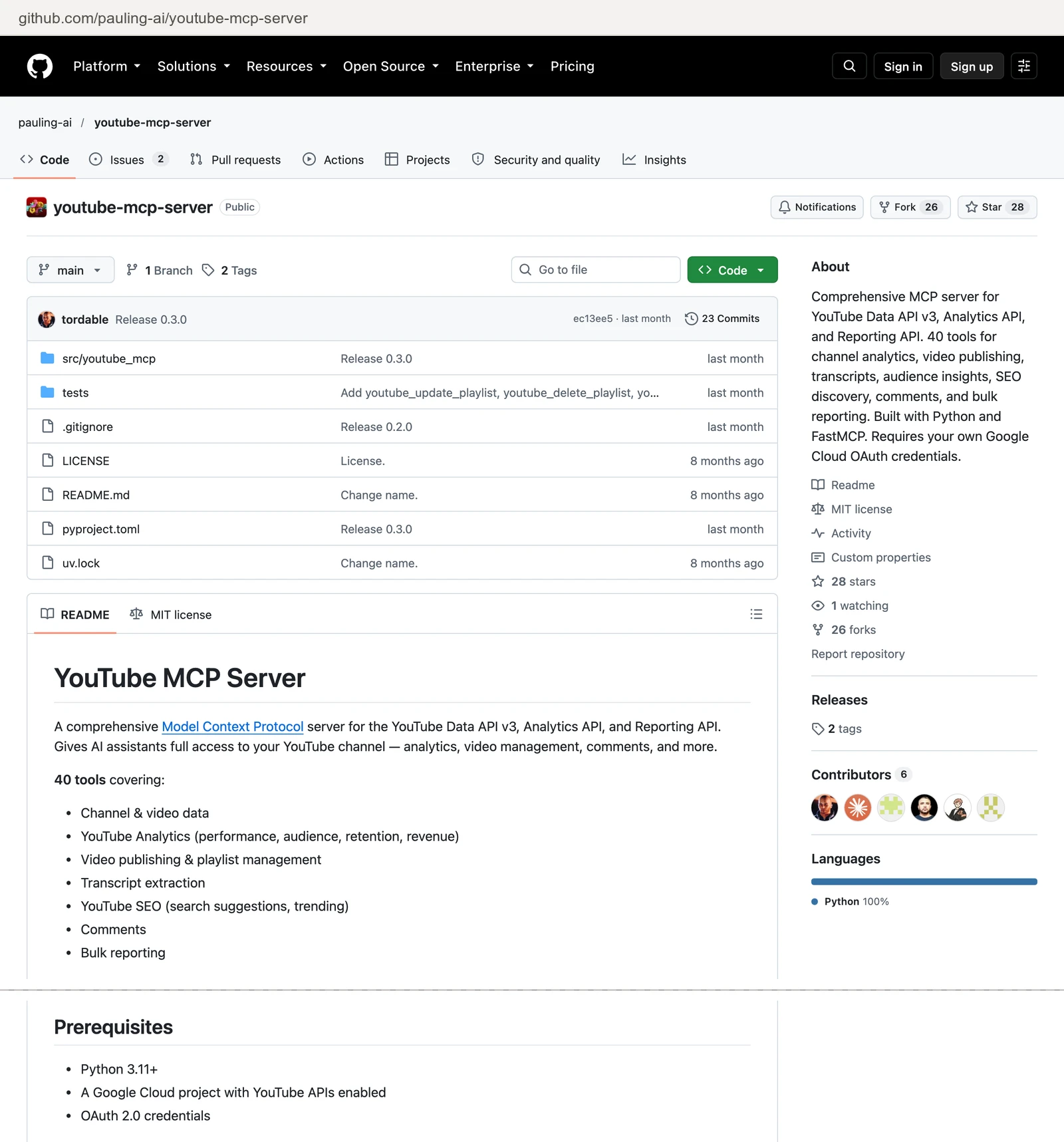Click the first contributor avatar

pos(825,807)
